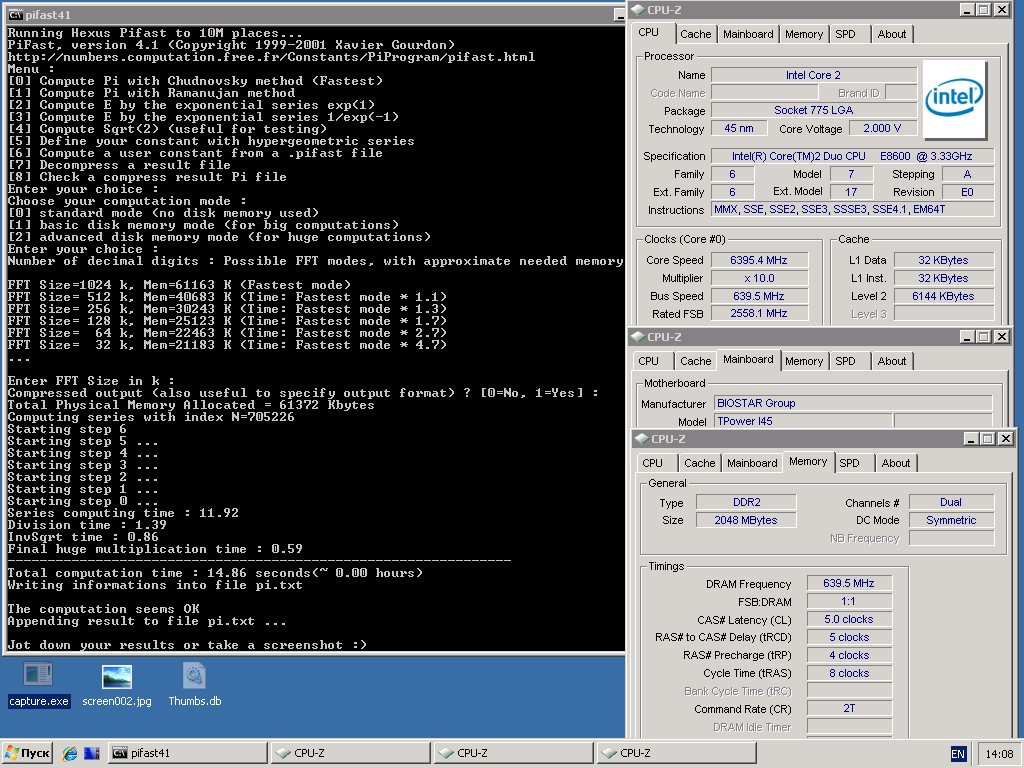Click the Multiplier value x 10.0
Screen dimensions: 1024x768
click(x=759, y=278)
